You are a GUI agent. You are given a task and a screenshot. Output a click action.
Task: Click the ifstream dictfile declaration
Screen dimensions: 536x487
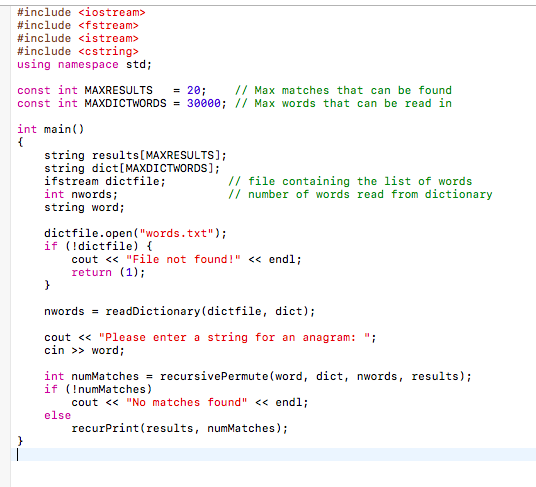click(x=105, y=181)
